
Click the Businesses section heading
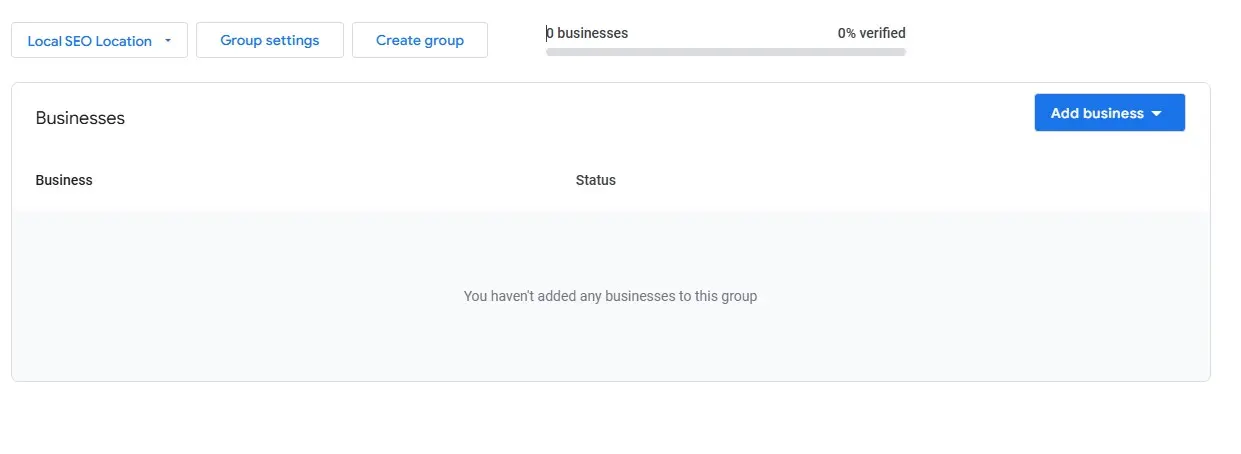tap(80, 118)
